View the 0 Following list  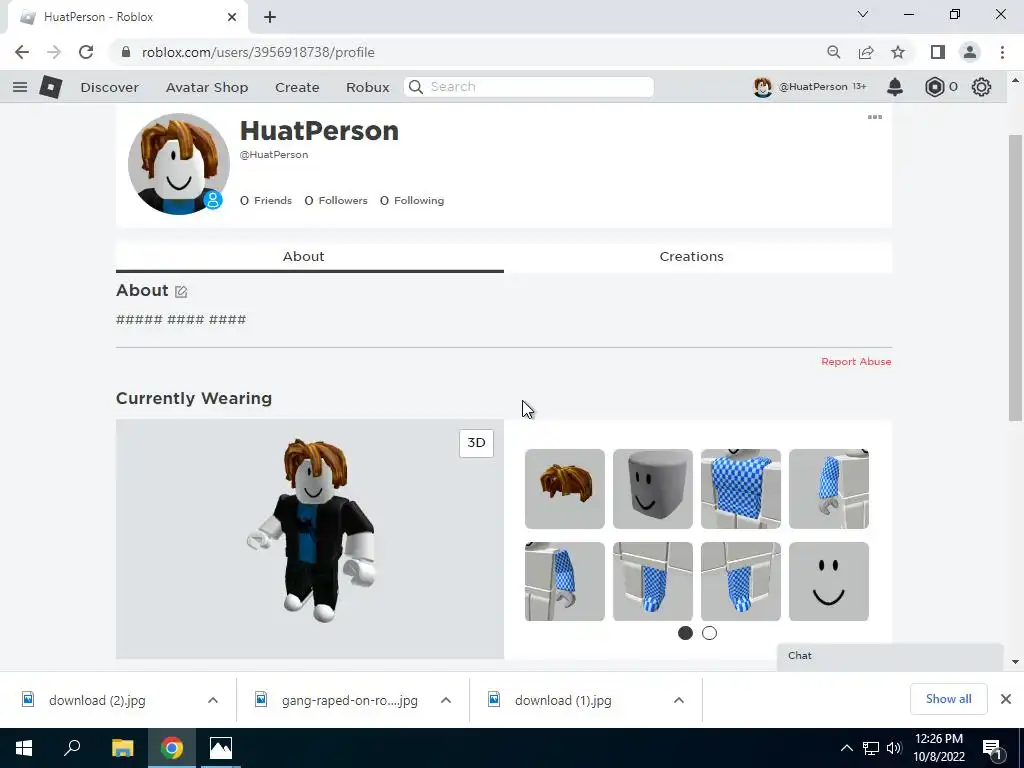point(412,200)
